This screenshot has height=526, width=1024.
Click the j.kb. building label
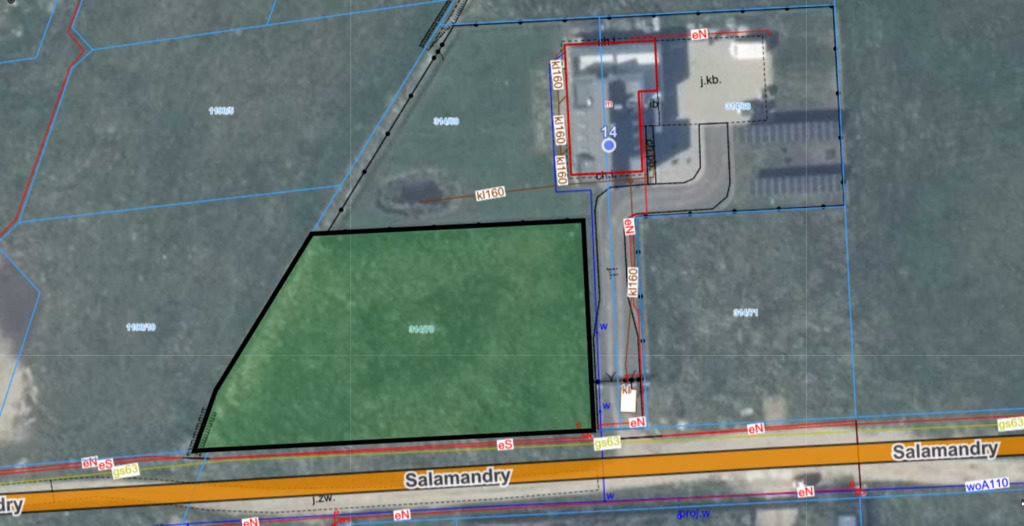pyautogui.click(x=711, y=81)
